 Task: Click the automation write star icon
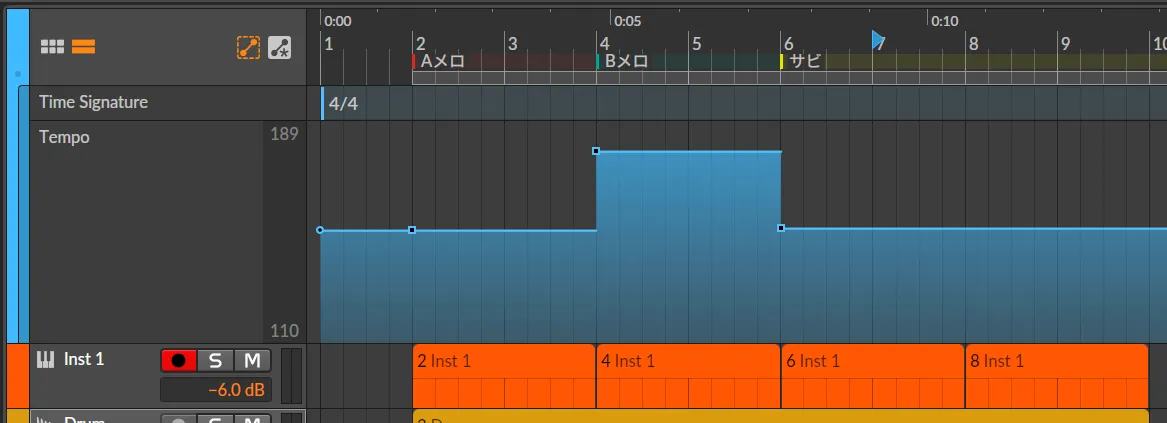279,47
